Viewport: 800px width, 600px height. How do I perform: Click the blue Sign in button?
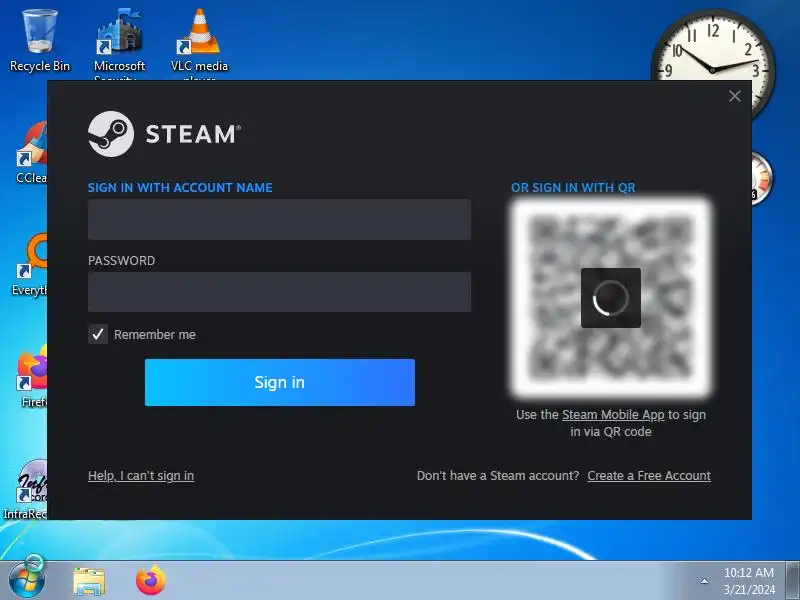[x=280, y=382]
